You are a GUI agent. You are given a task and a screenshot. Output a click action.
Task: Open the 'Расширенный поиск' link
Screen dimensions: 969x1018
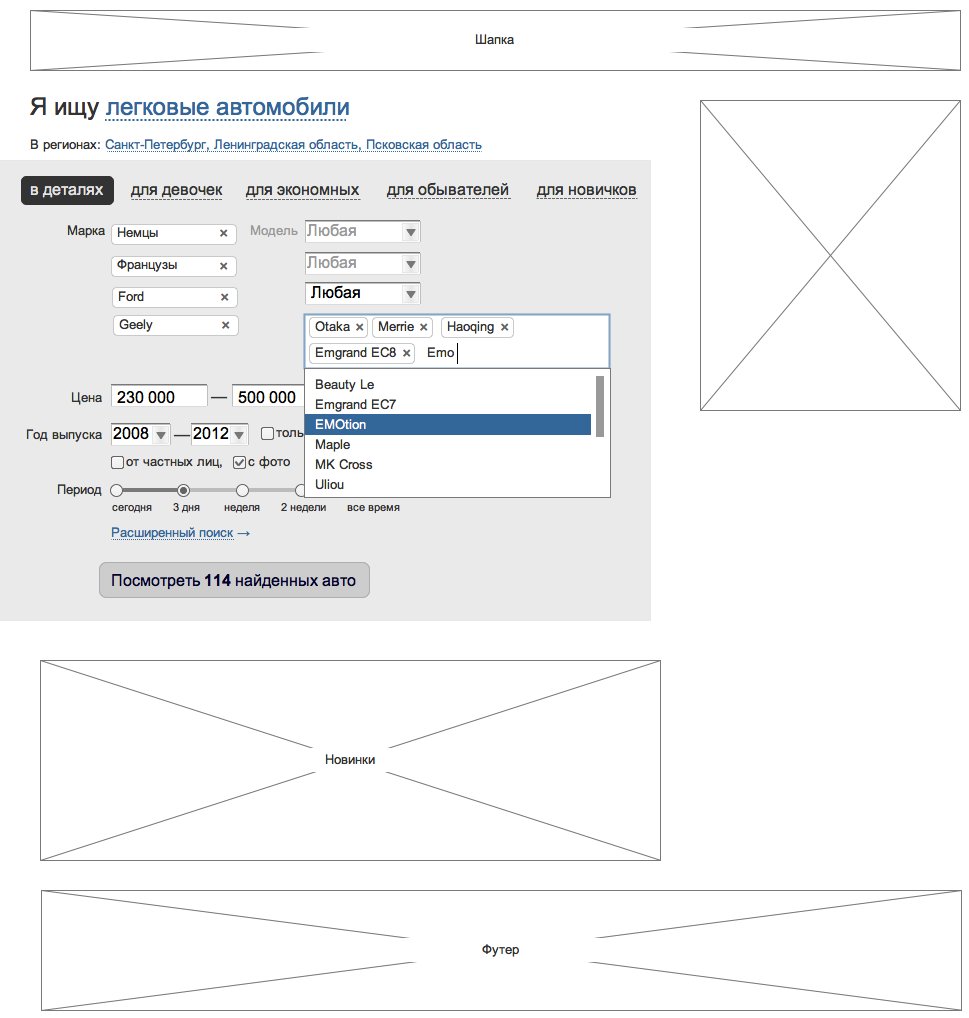click(x=172, y=533)
